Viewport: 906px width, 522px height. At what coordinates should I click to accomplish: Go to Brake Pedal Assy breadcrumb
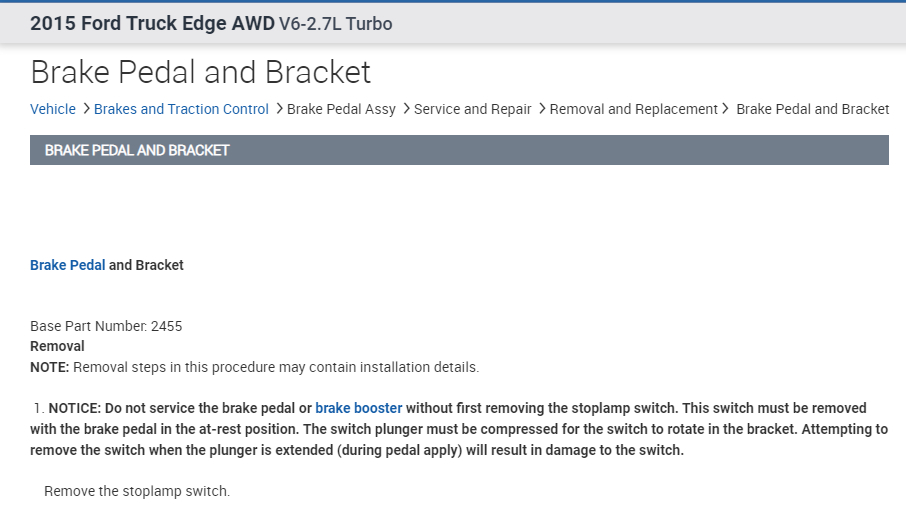(341, 109)
